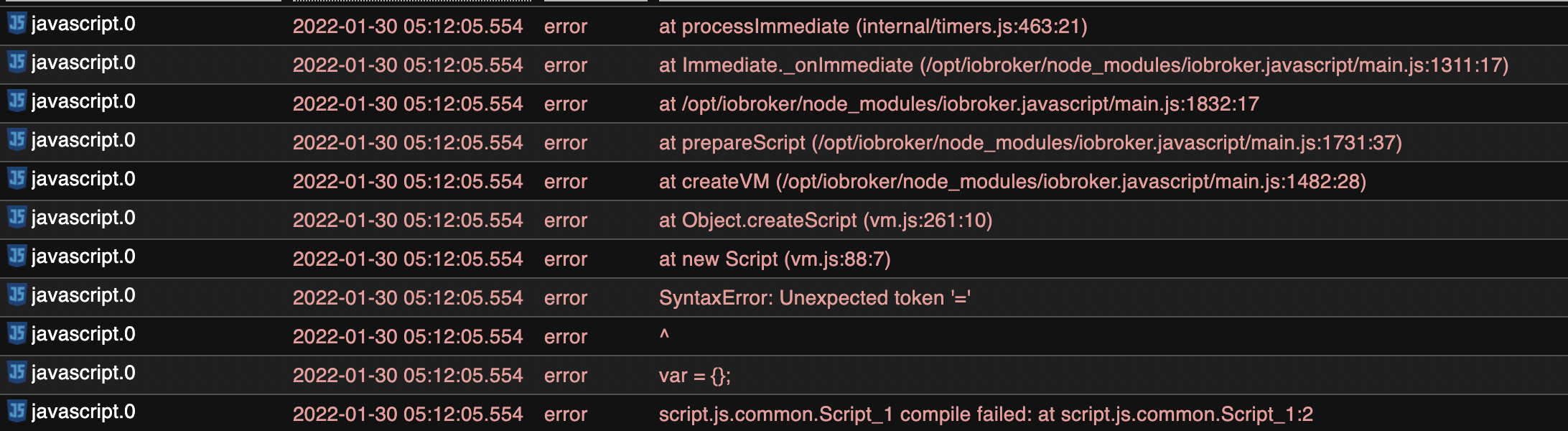Screen dimensions: 1568x431
Task: Click the timestamp in the caret '^' row
Action: [x=408, y=337]
